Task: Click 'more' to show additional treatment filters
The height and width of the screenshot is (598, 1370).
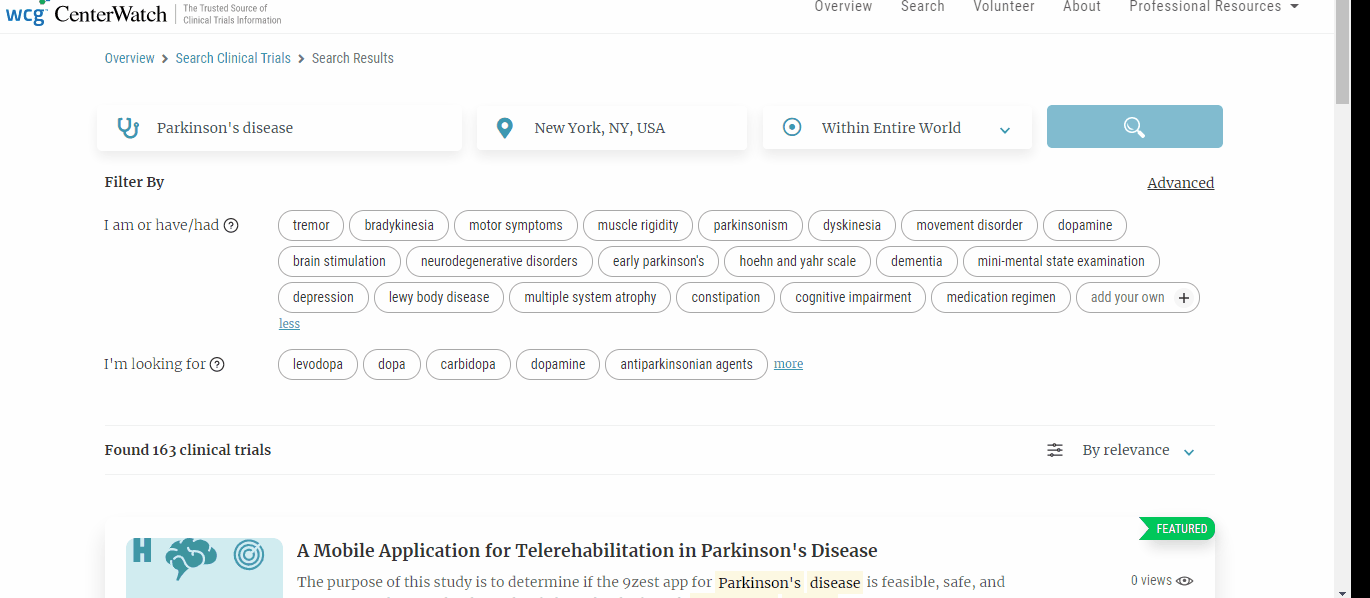Action: pyautogui.click(x=788, y=363)
